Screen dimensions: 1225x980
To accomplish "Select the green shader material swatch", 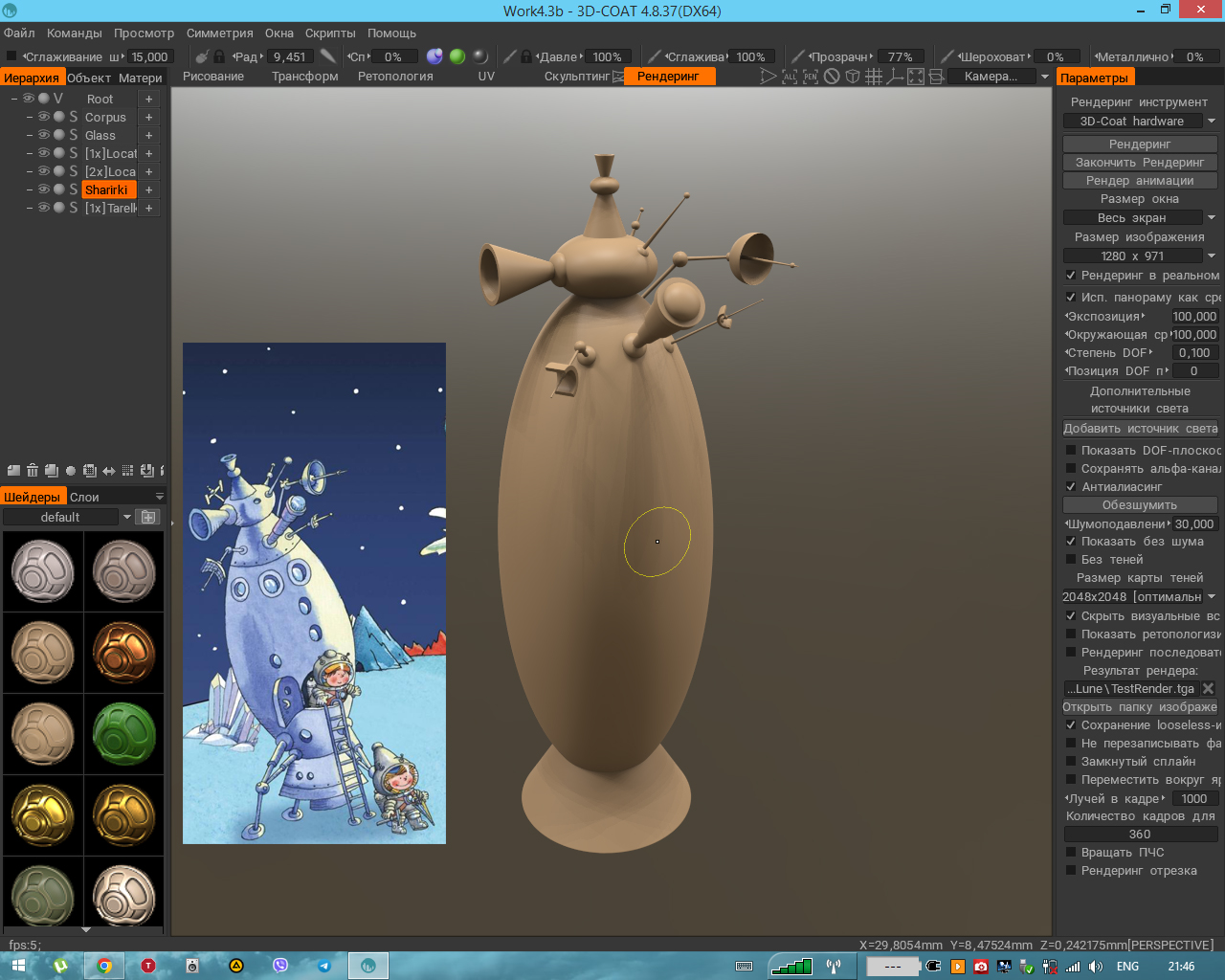I will (x=123, y=734).
